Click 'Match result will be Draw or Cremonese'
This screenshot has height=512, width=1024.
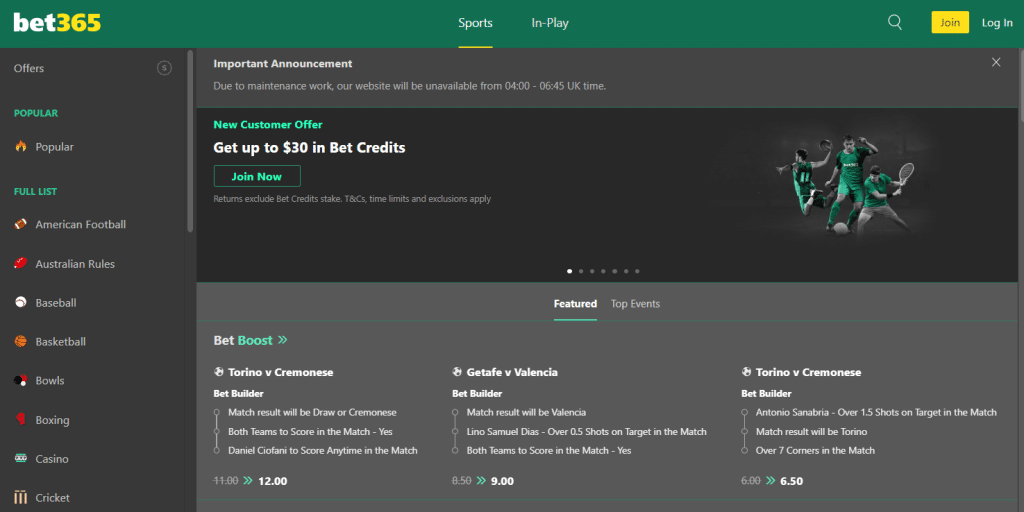[312, 413]
